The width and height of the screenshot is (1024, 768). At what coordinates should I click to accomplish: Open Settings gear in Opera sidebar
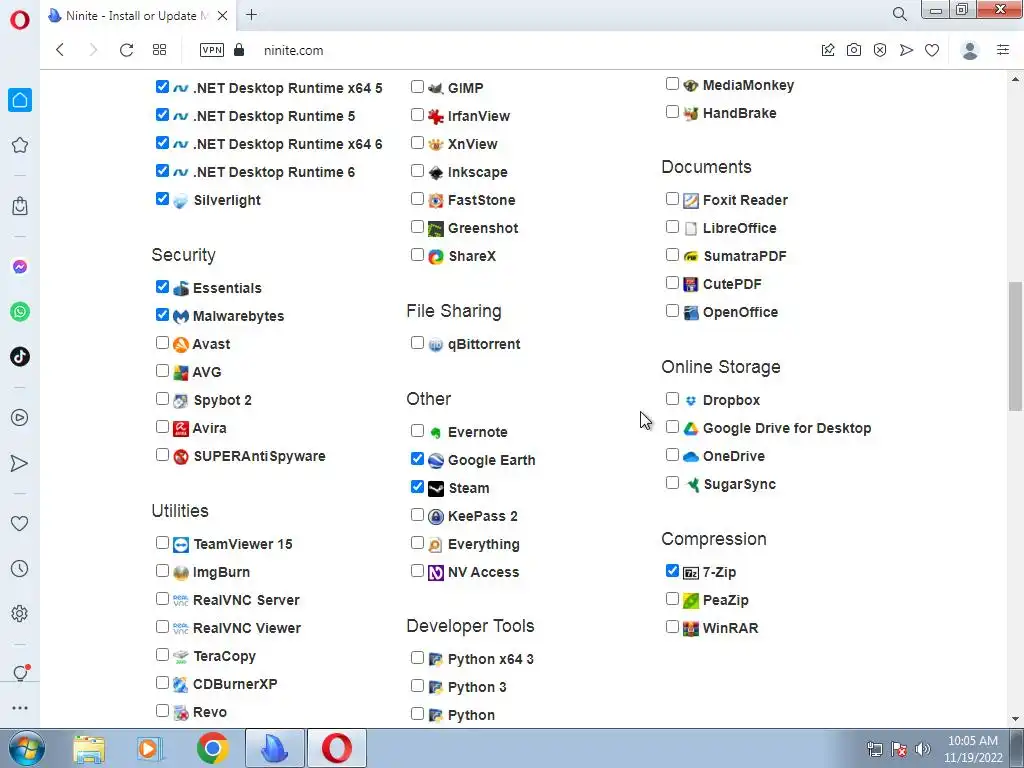click(x=20, y=613)
